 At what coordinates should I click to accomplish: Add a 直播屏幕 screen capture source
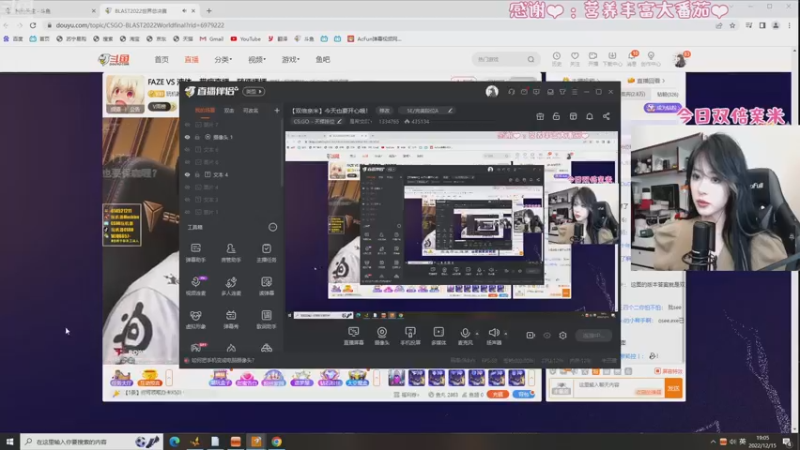353,336
